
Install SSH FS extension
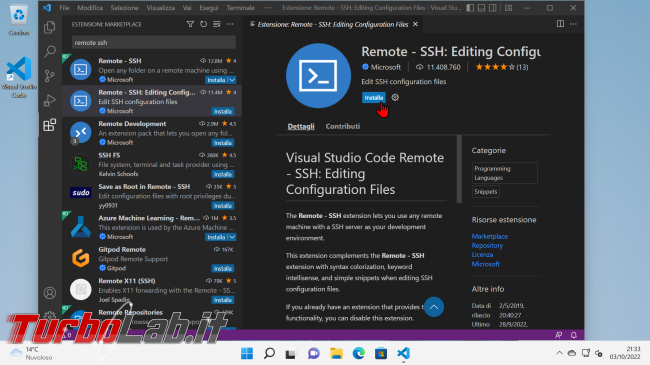[223, 174]
